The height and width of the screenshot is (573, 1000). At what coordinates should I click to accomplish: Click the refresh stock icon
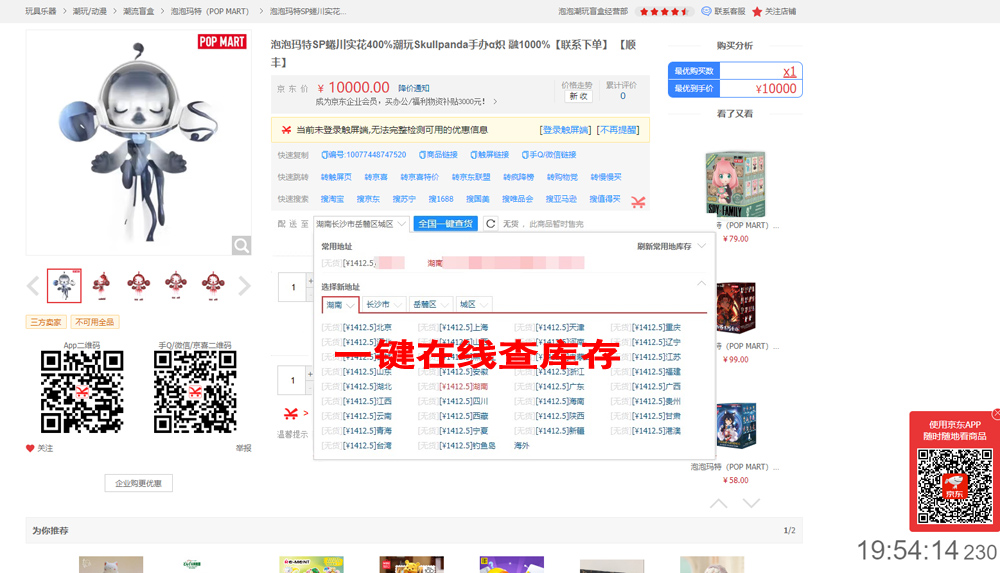pos(490,224)
